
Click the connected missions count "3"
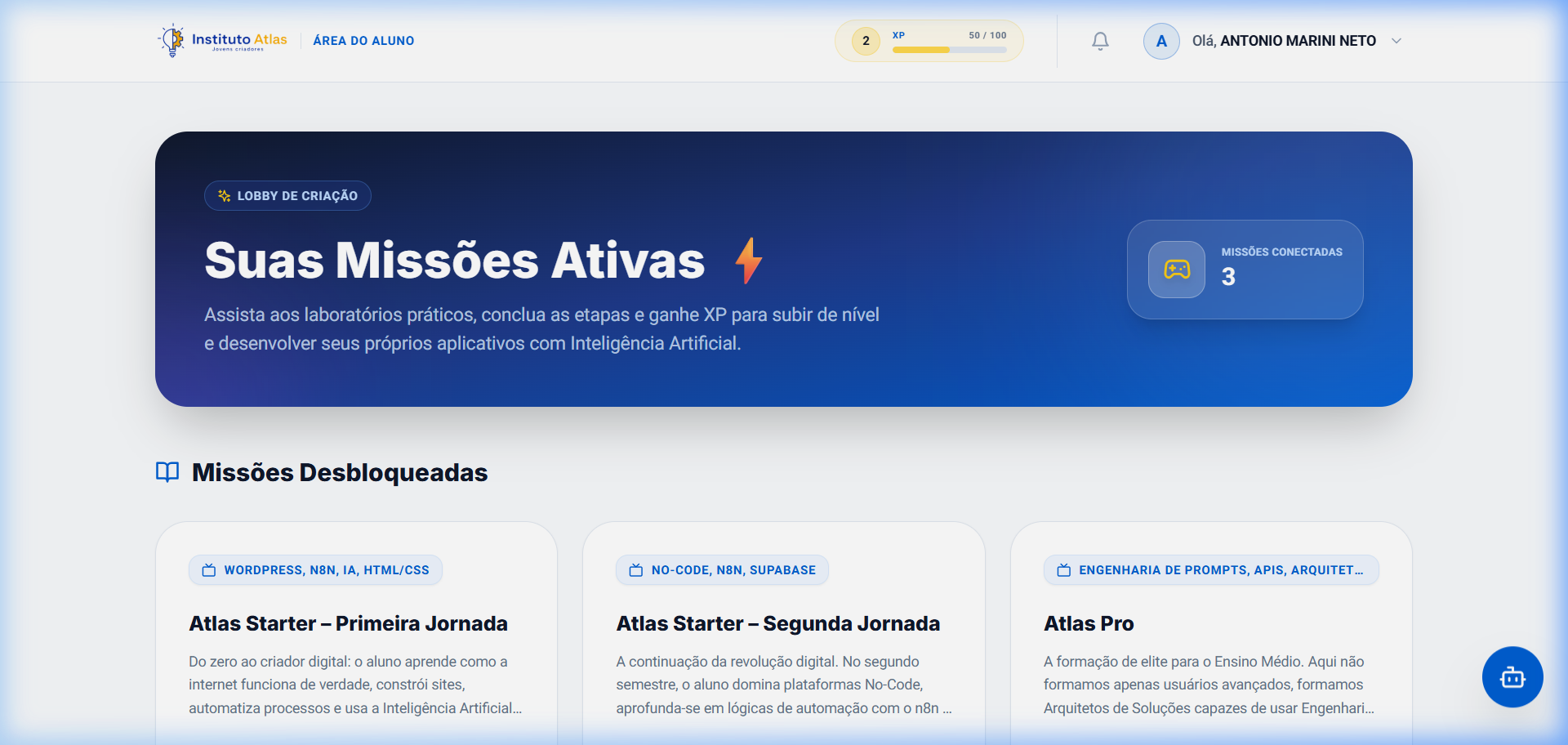1228,277
